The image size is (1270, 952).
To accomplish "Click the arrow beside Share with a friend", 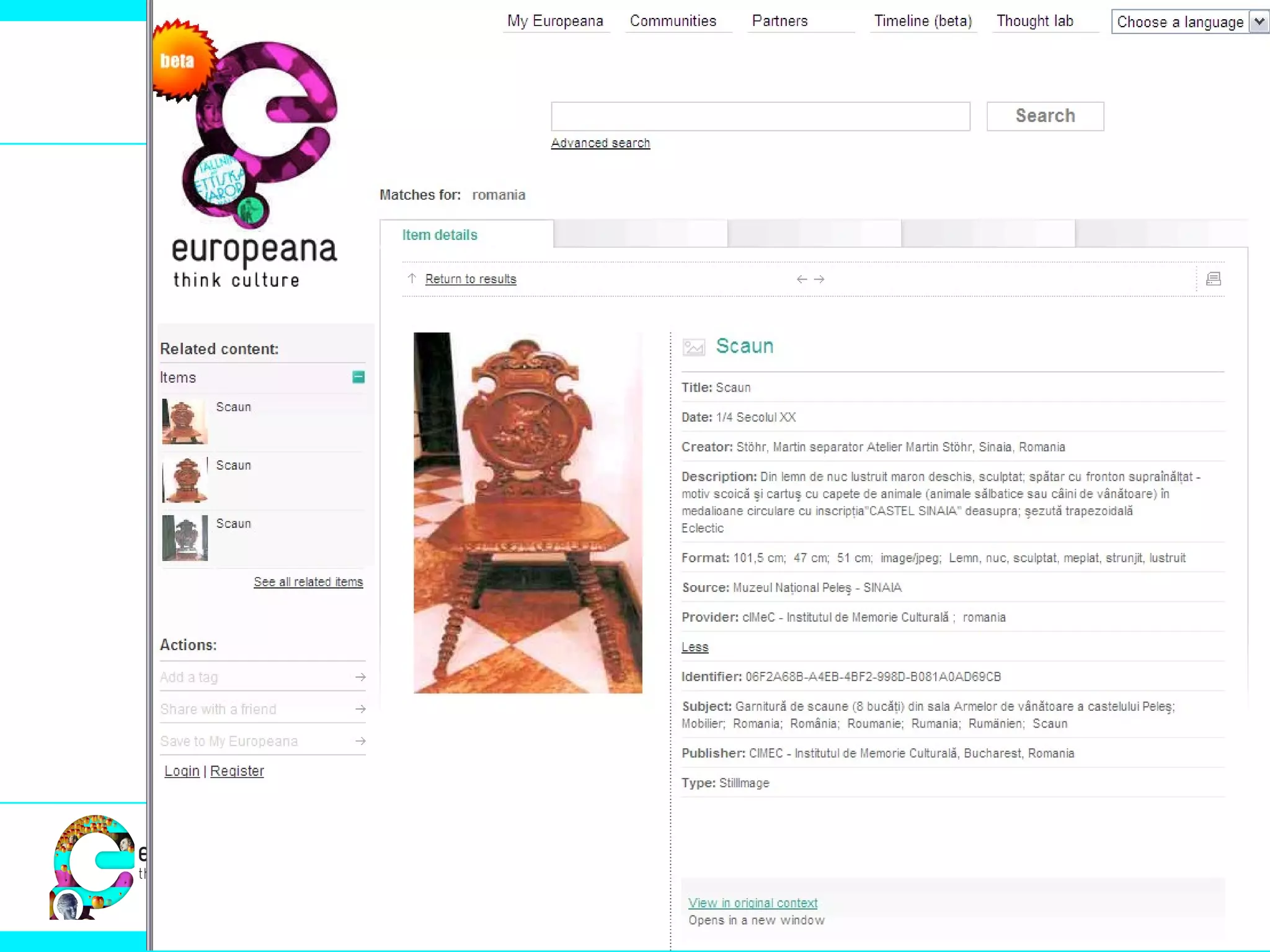I will coord(360,709).
